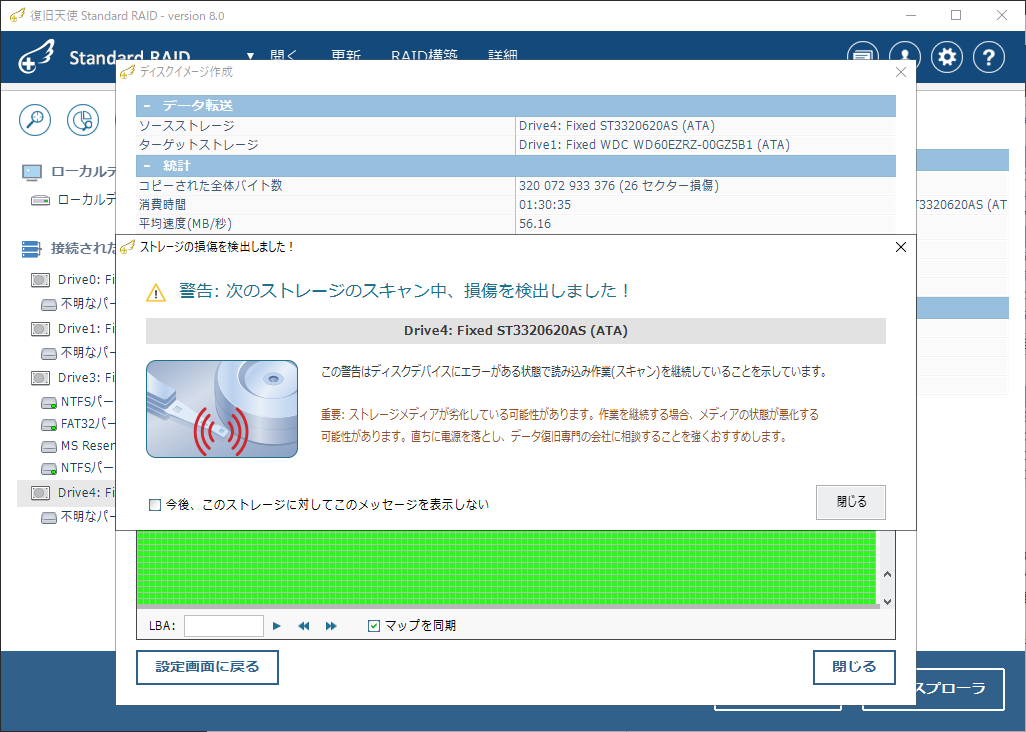Select Drive3 row in storage tree
The image size is (1026, 732).
[67, 378]
